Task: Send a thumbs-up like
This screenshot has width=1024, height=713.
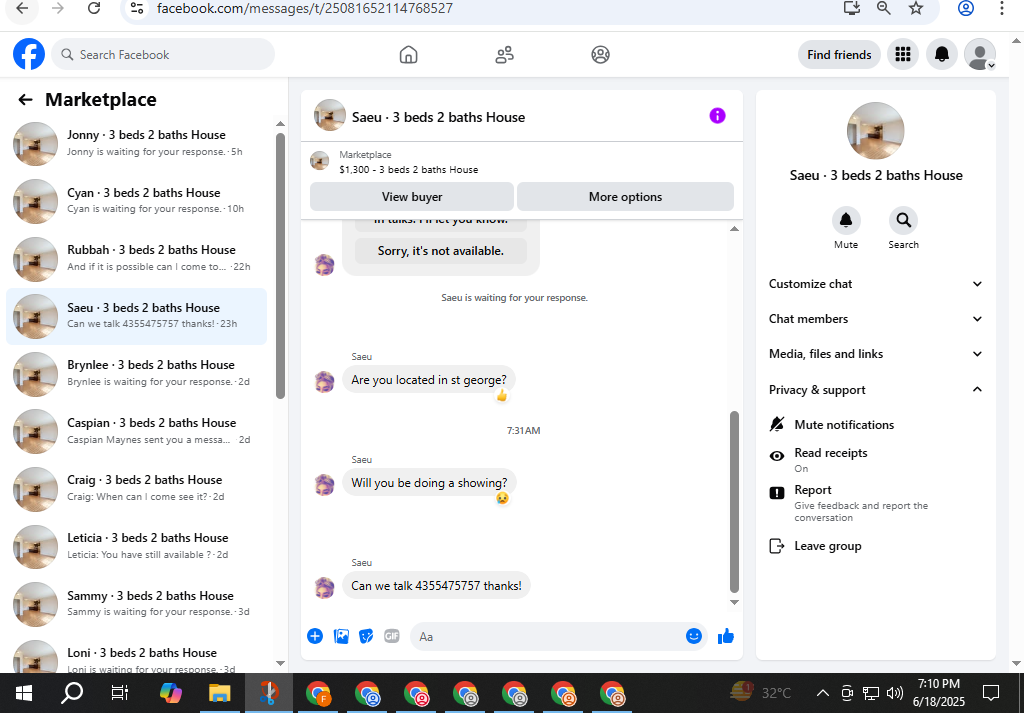Action: click(726, 636)
